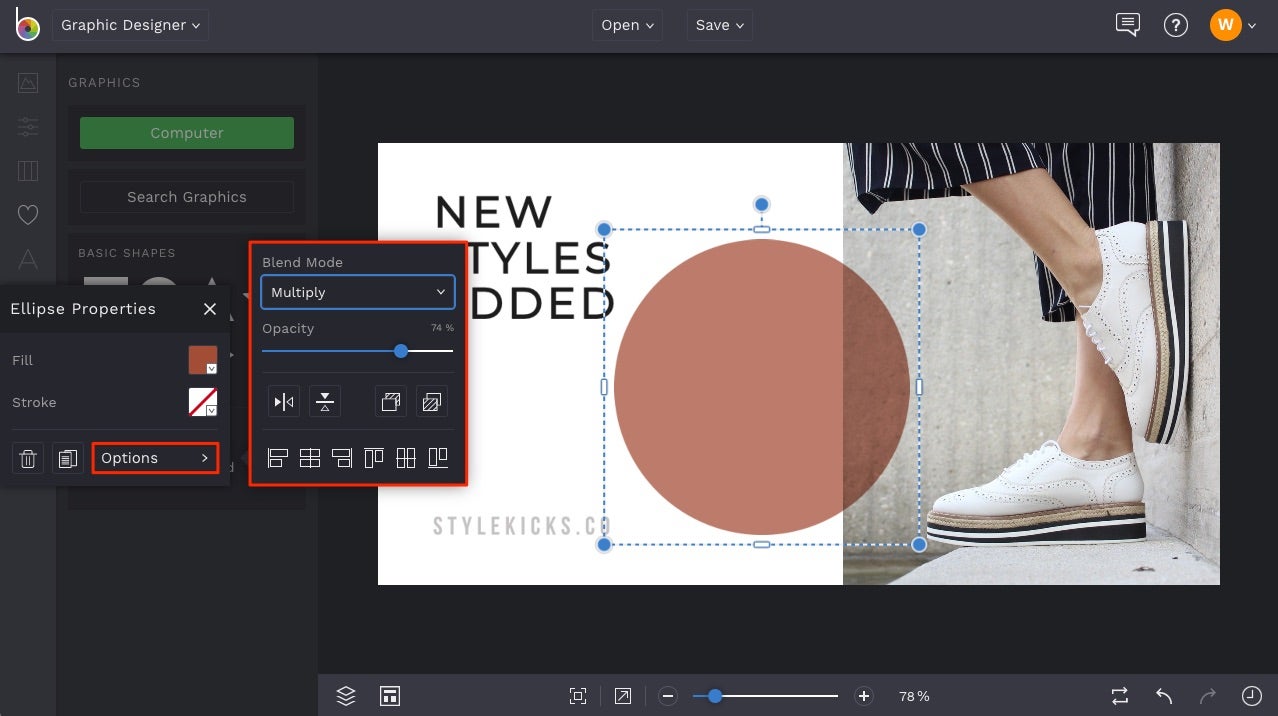The height and width of the screenshot is (716, 1278).
Task: Click the bring forward icon
Action: pyautogui.click(x=390, y=401)
